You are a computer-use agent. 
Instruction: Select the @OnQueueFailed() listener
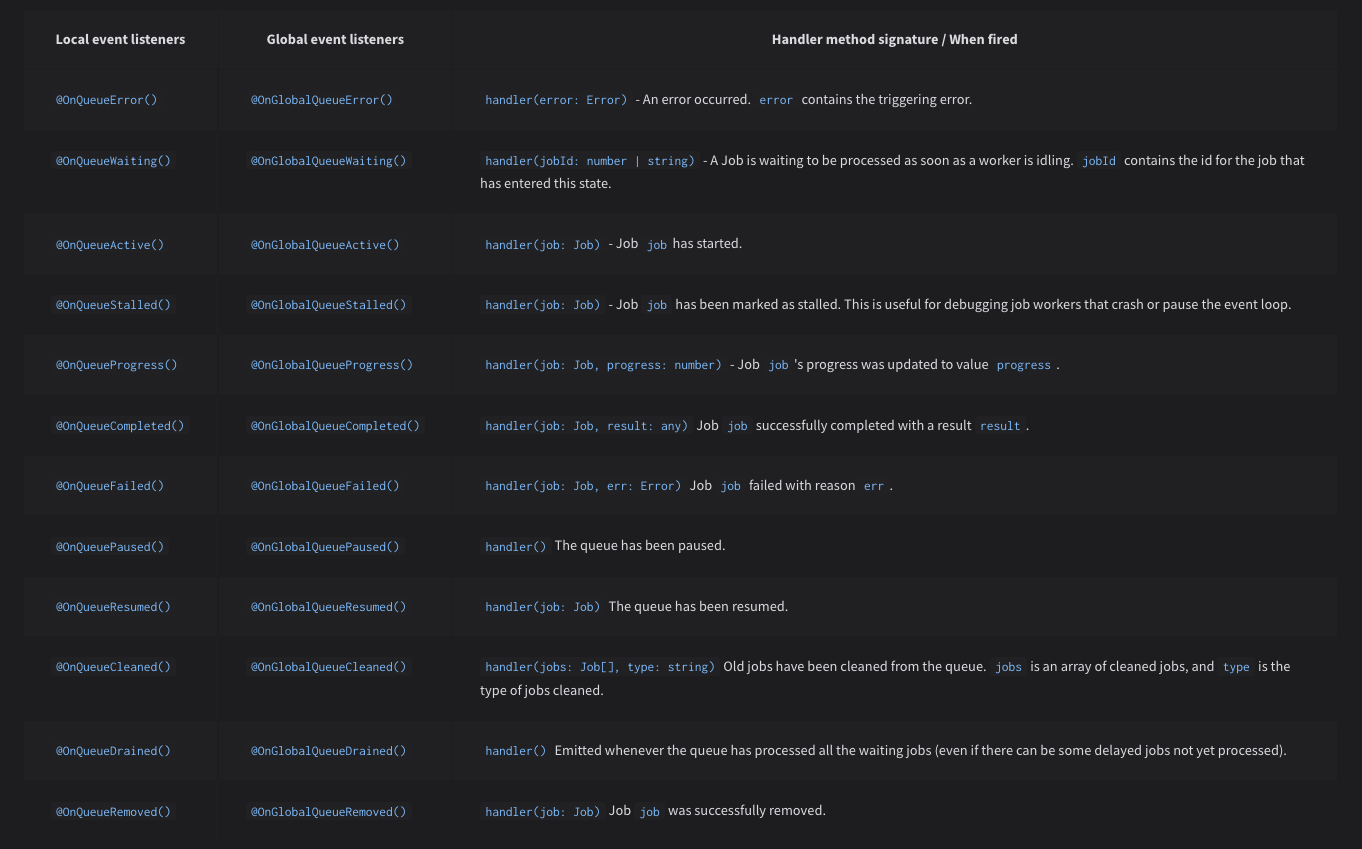click(109, 486)
